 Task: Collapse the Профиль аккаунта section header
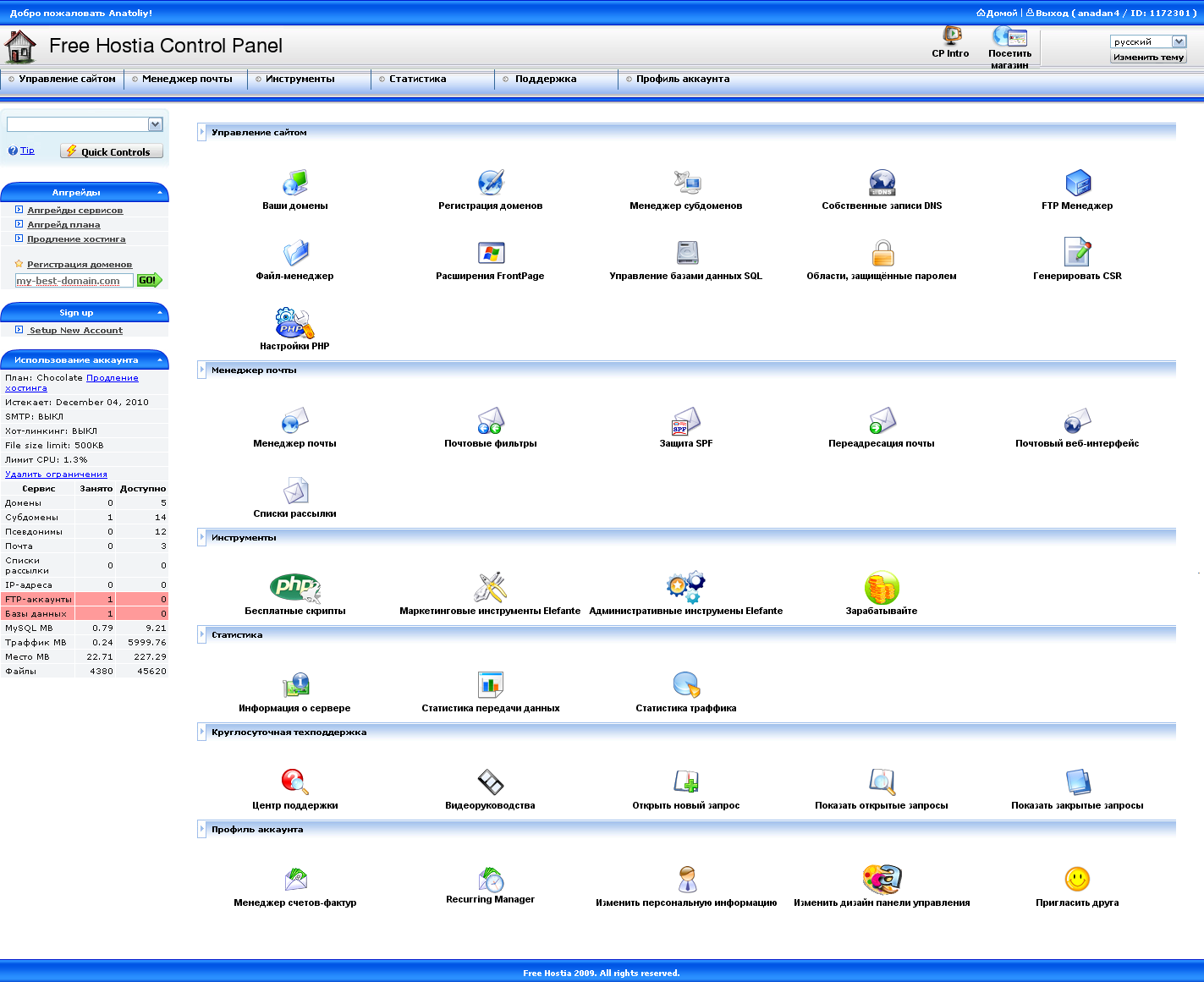[202, 829]
